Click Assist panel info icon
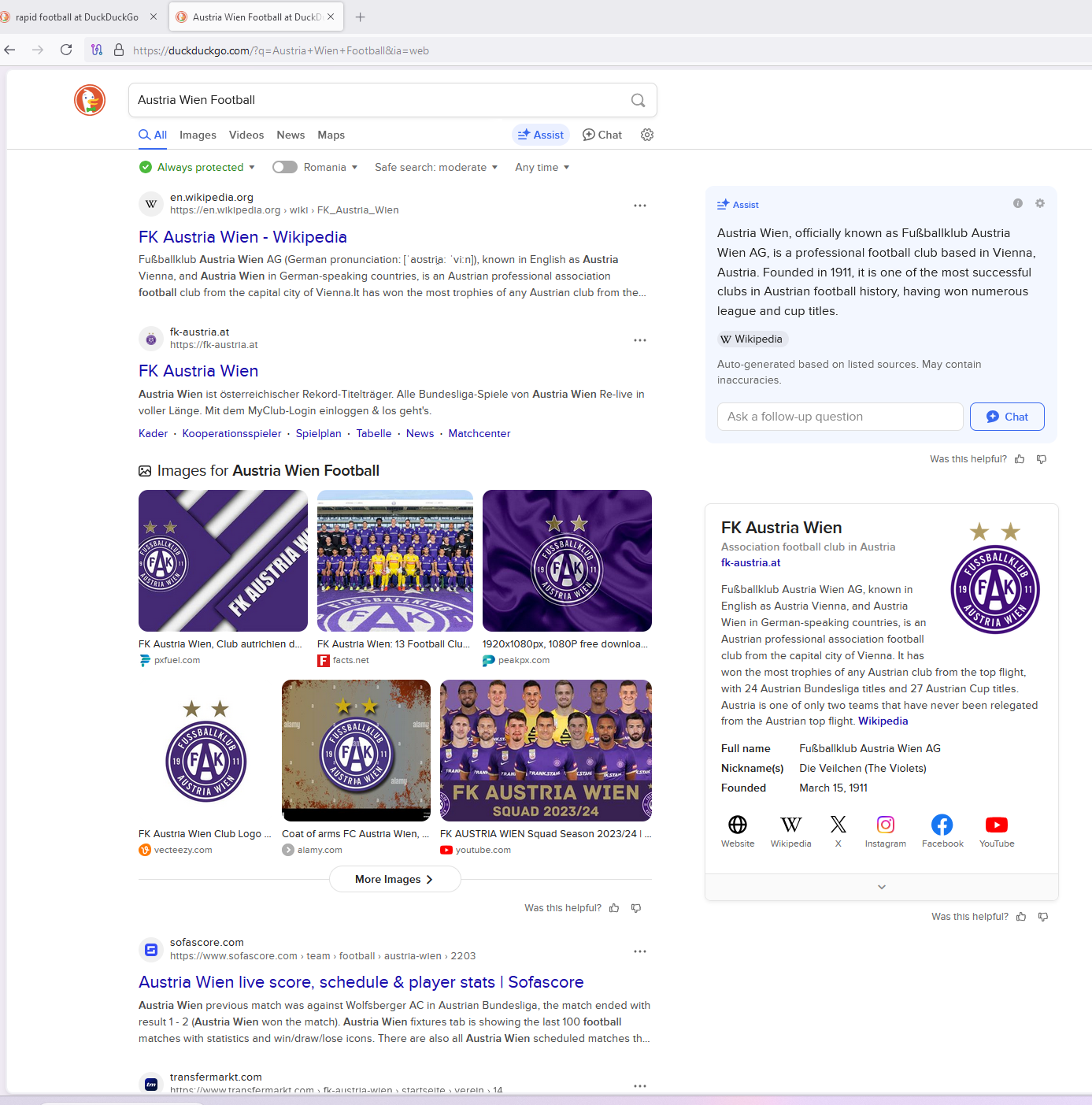1092x1105 pixels. tap(1018, 203)
